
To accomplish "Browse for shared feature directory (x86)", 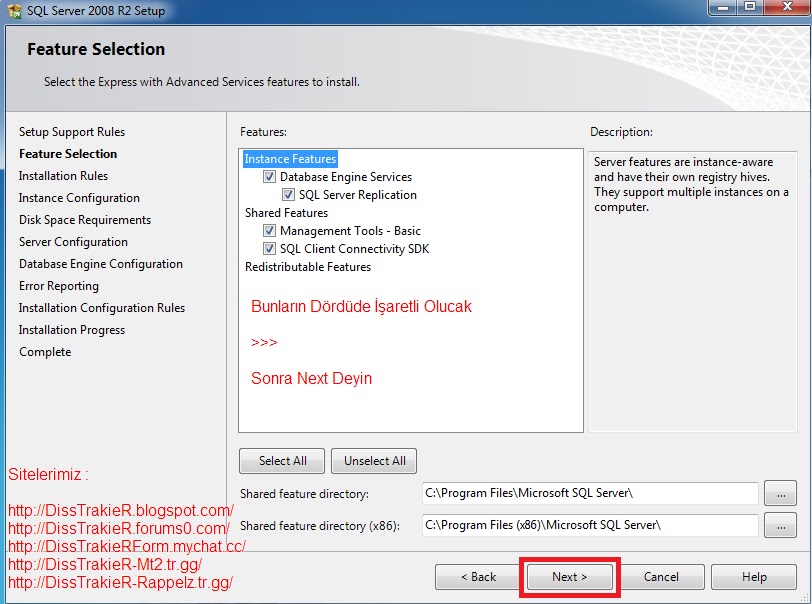I will click(x=781, y=525).
